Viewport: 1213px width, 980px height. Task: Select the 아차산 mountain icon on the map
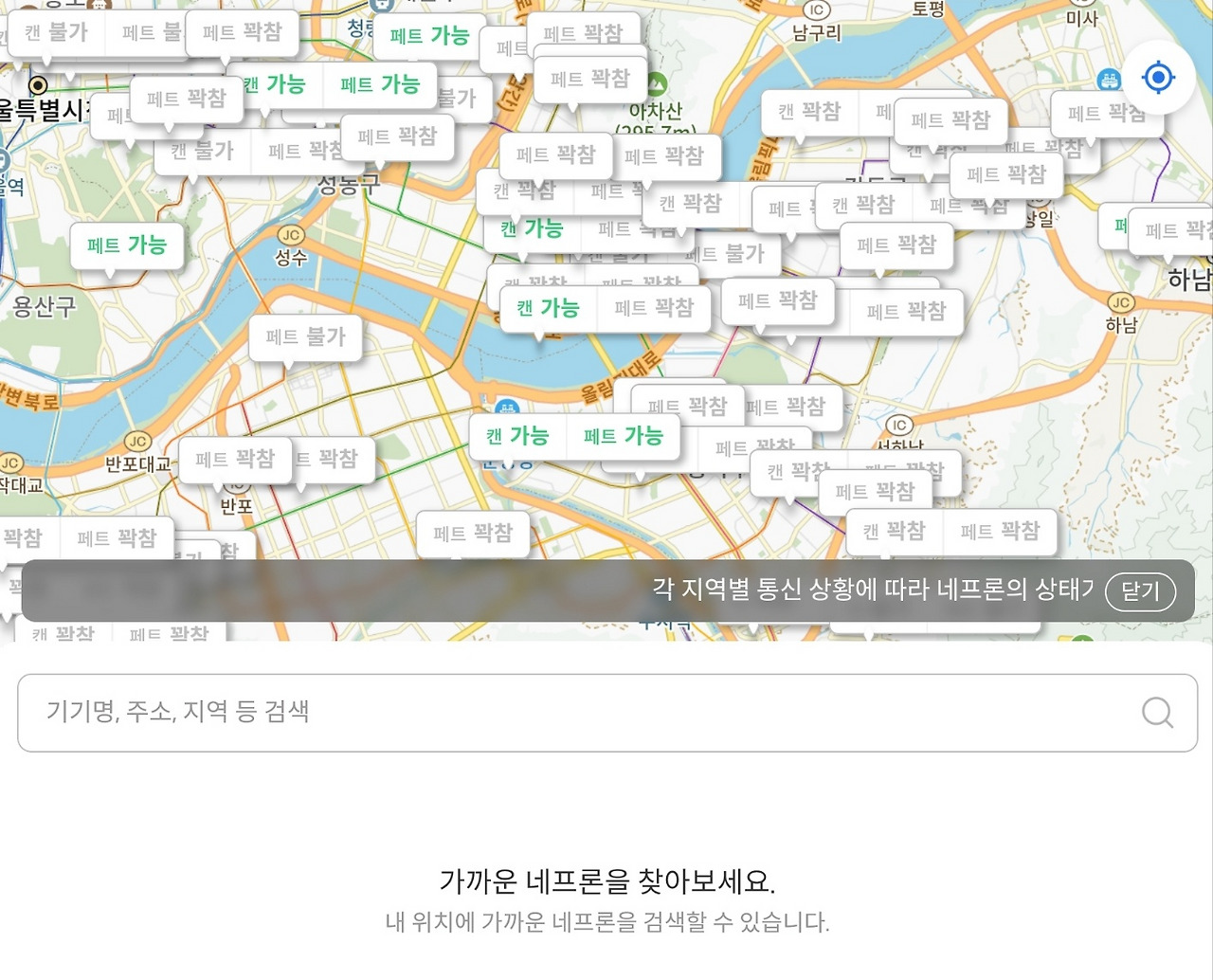[657, 85]
